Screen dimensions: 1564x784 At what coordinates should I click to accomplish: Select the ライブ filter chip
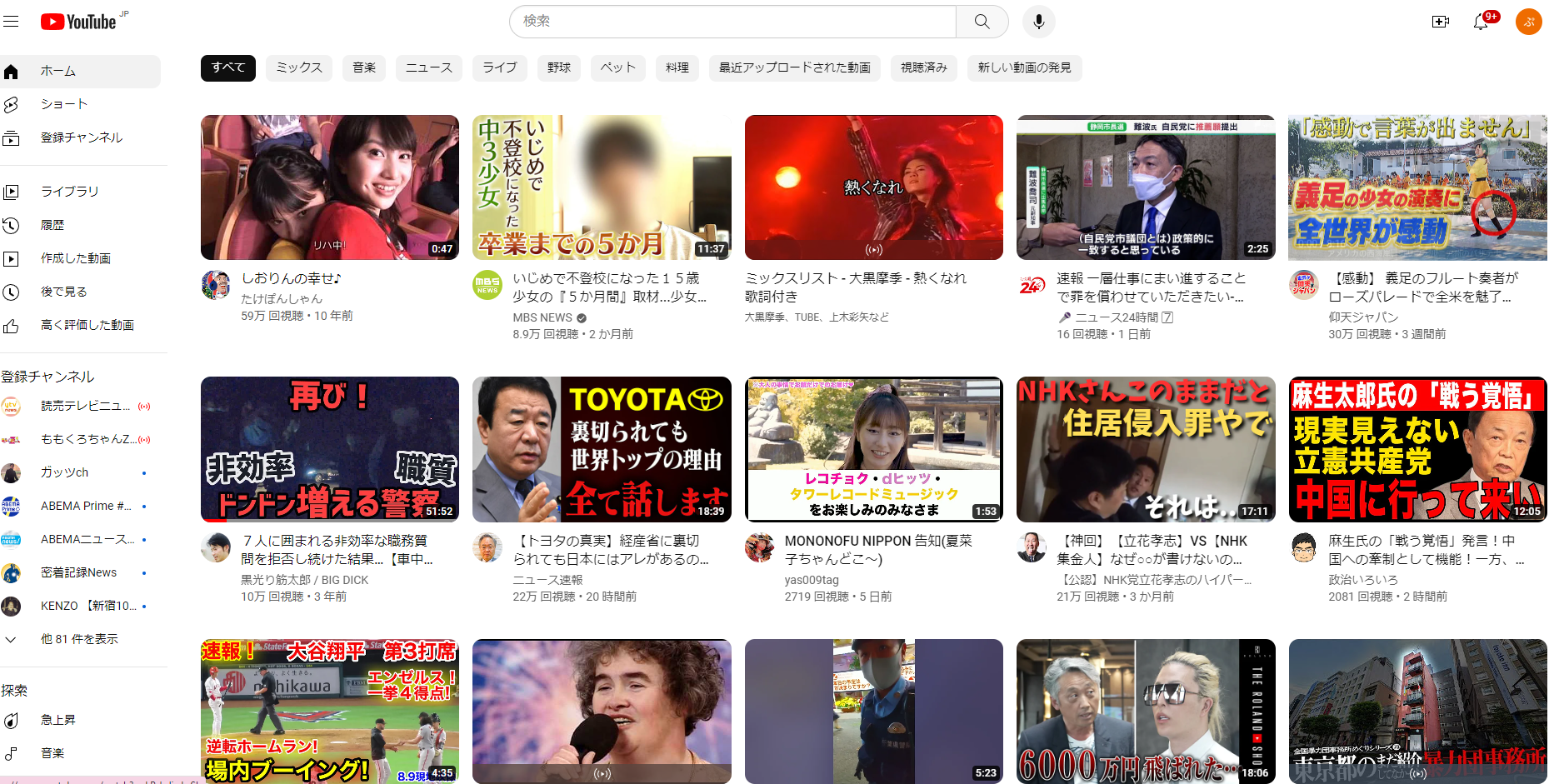(x=500, y=67)
